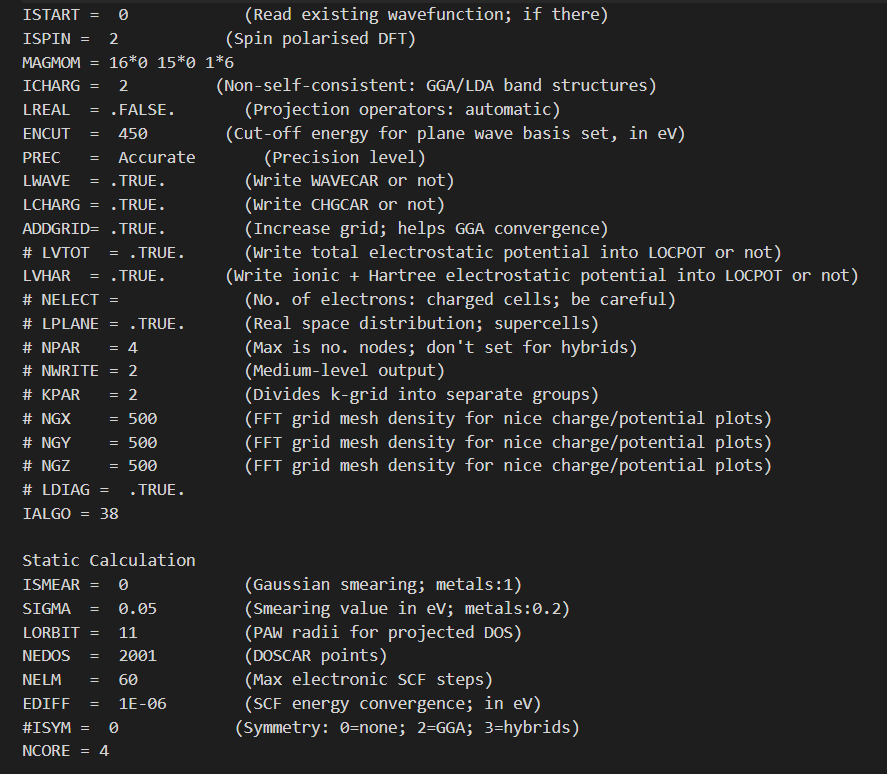Click the SIGMA value 0.05
The height and width of the screenshot is (774, 887).
pos(138,608)
